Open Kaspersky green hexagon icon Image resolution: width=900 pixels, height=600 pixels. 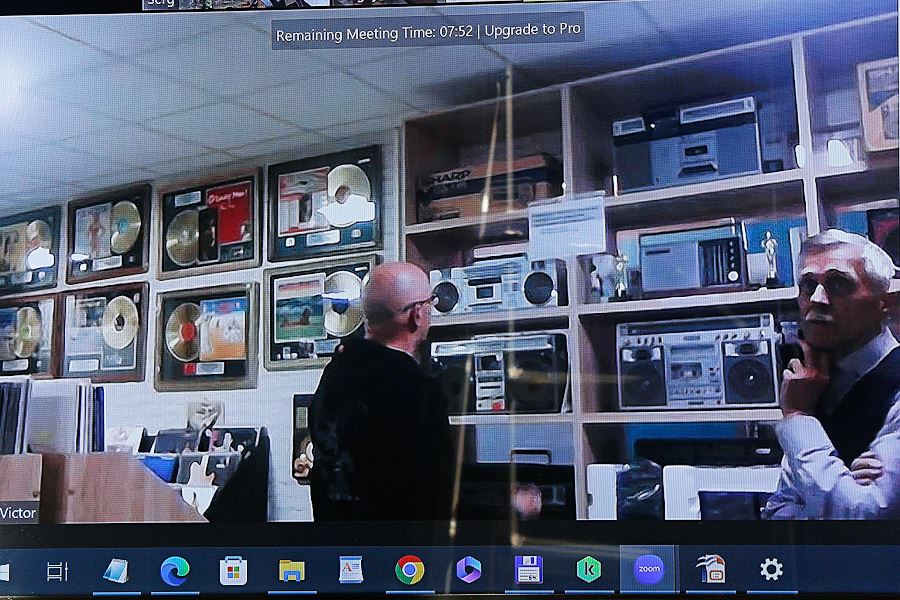coord(589,569)
